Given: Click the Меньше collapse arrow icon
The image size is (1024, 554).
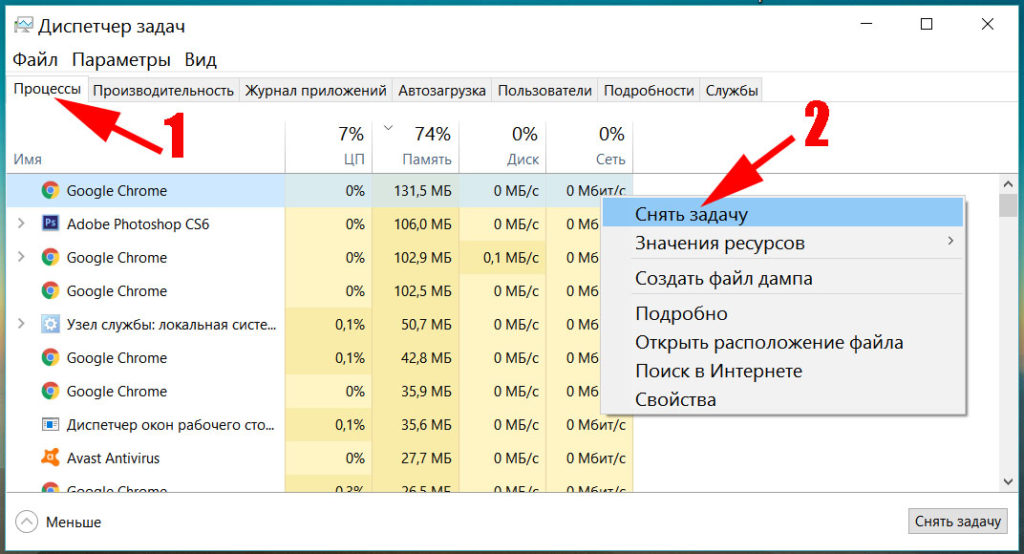Looking at the screenshot, I should point(27,521).
